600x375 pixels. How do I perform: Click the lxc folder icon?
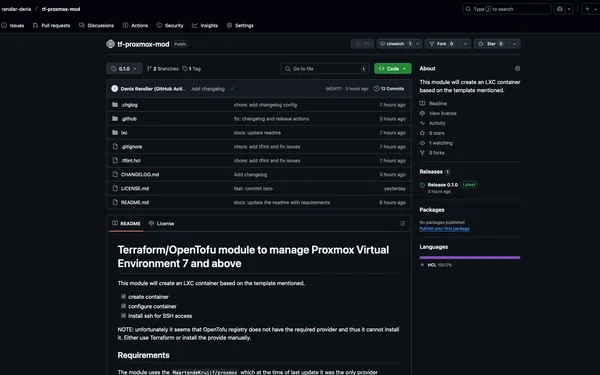[115, 132]
